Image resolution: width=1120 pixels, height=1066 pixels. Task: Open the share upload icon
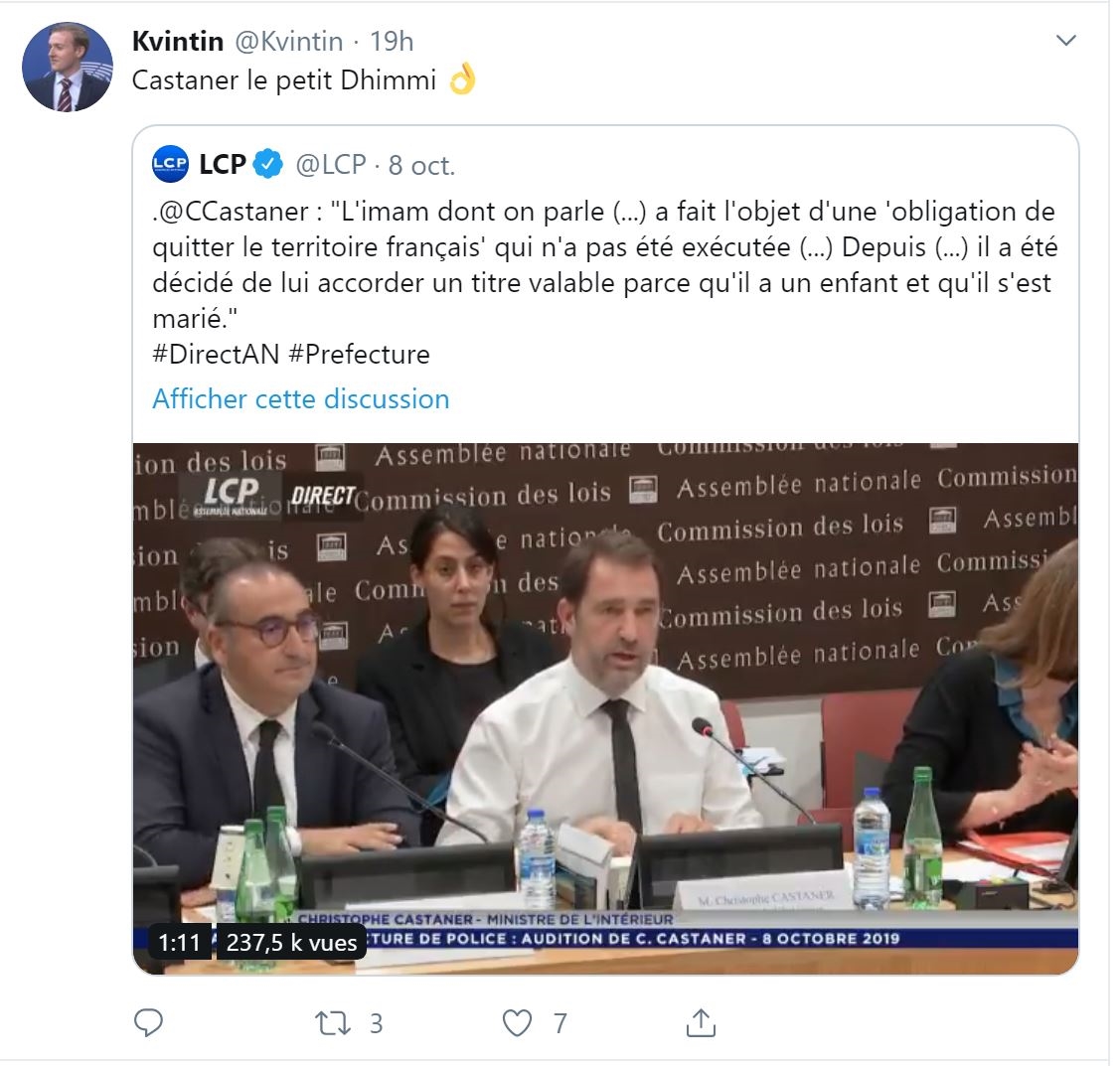[x=701, y=1022]
